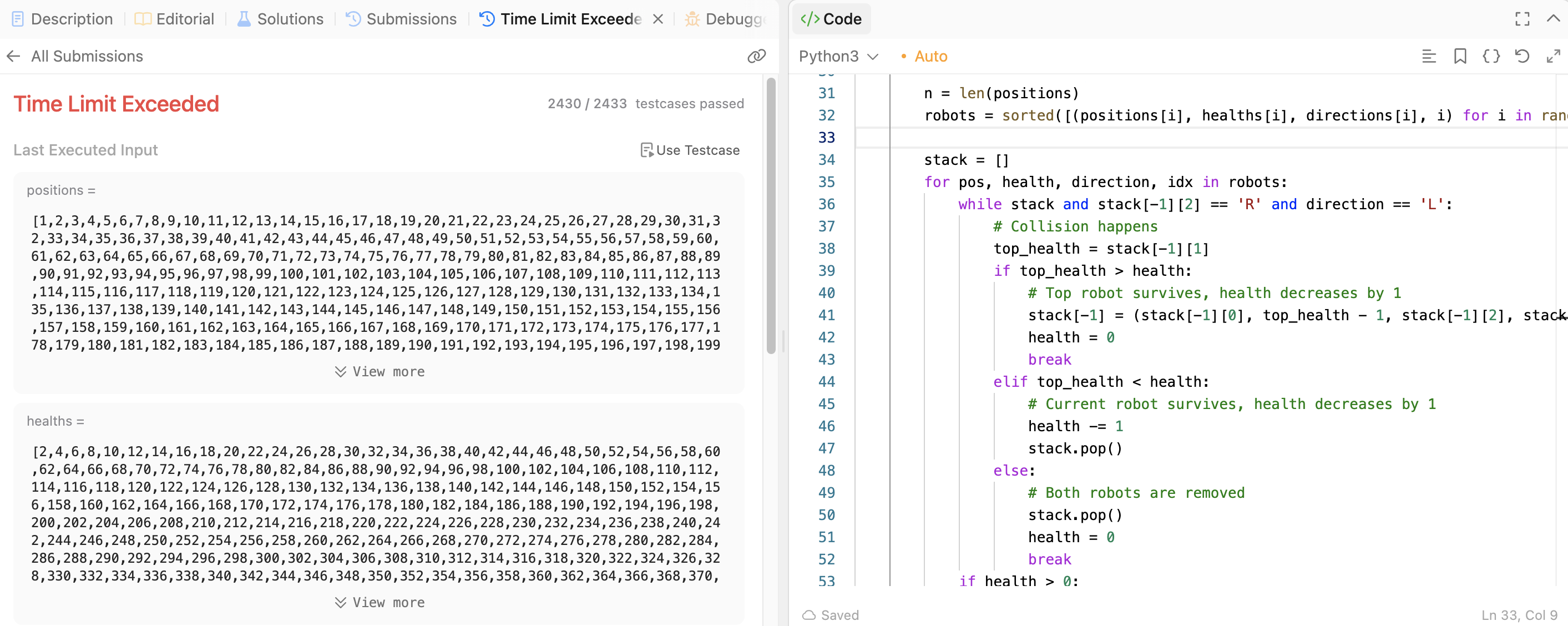The image size is (1568, 626).
Task: Open the Editorial tab
Action: coord(174,19)
